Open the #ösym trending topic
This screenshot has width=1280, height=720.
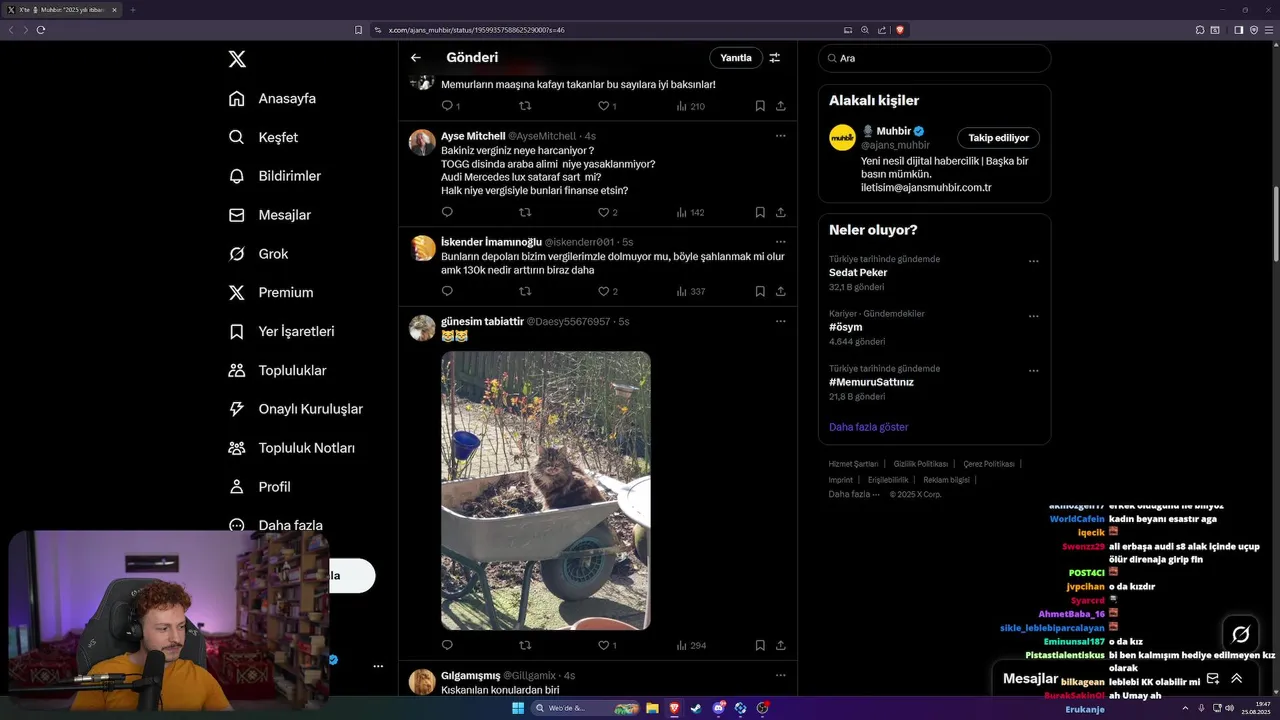[x=845, y=327]
